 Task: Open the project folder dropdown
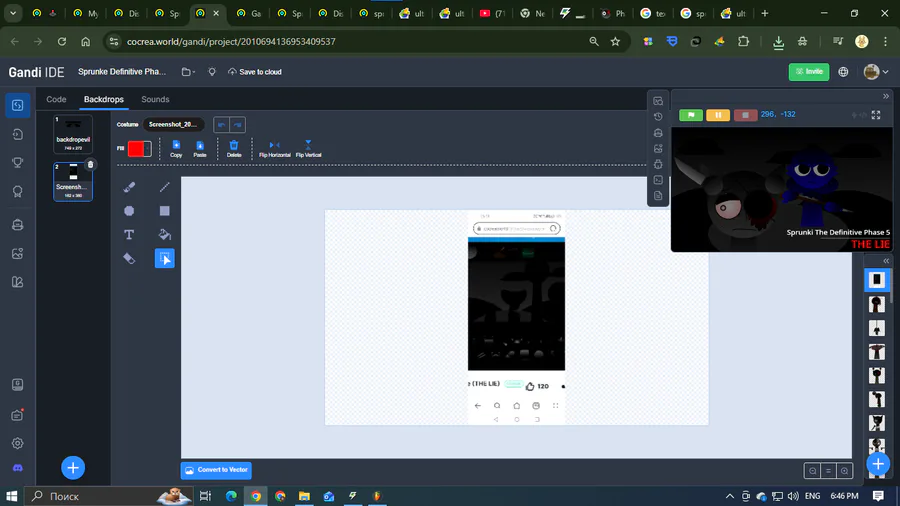188,72
